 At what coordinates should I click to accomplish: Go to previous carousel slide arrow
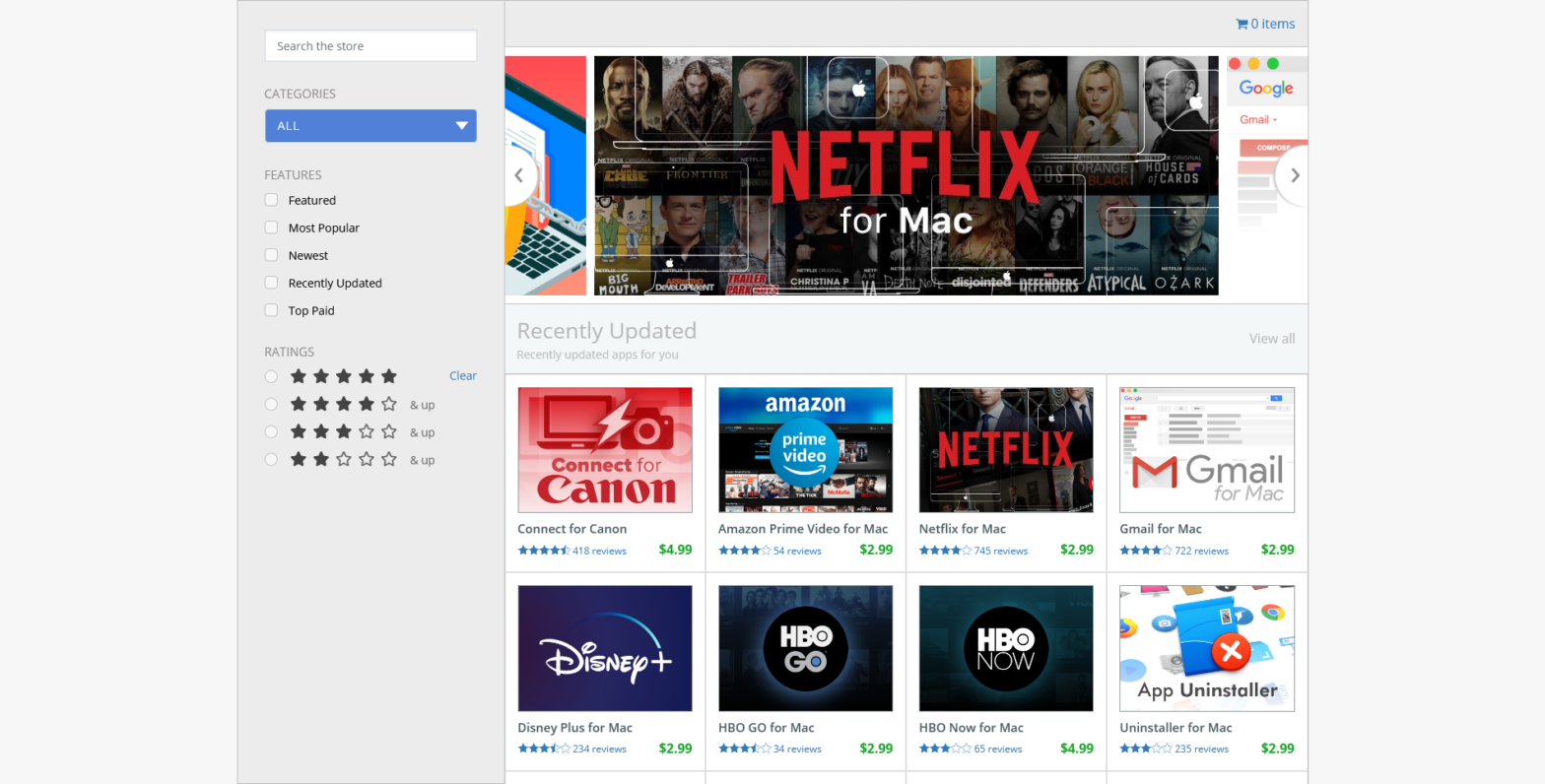(518, 175)
